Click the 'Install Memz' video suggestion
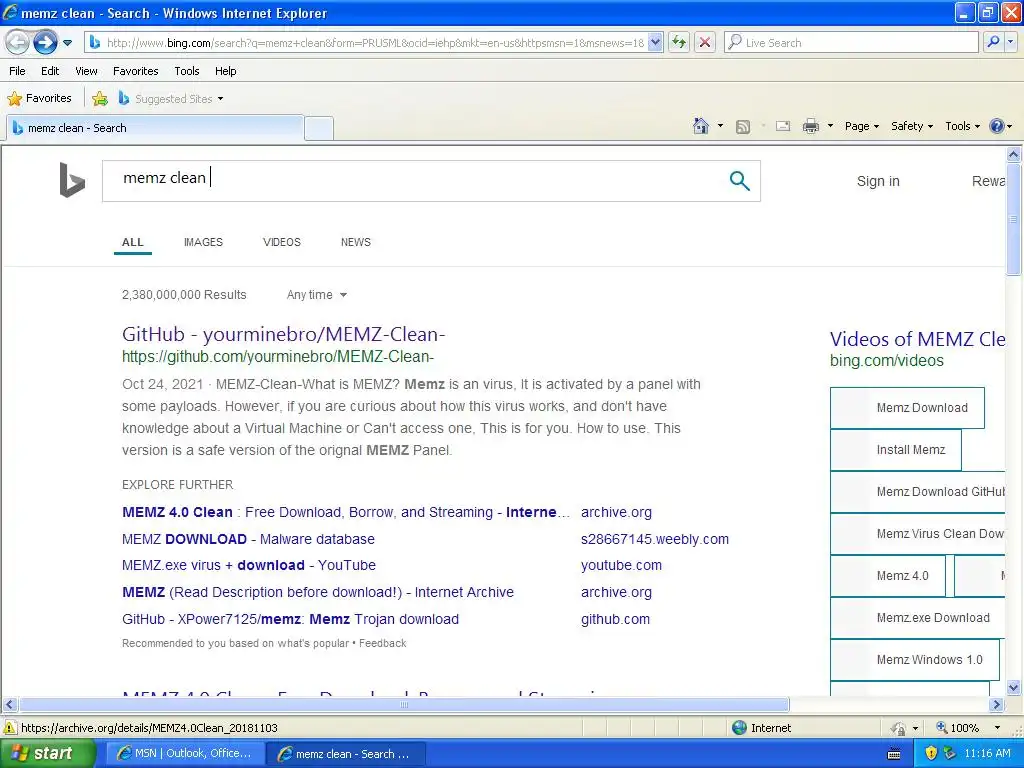Viewport: 1024px width, 768px height. 896,450
